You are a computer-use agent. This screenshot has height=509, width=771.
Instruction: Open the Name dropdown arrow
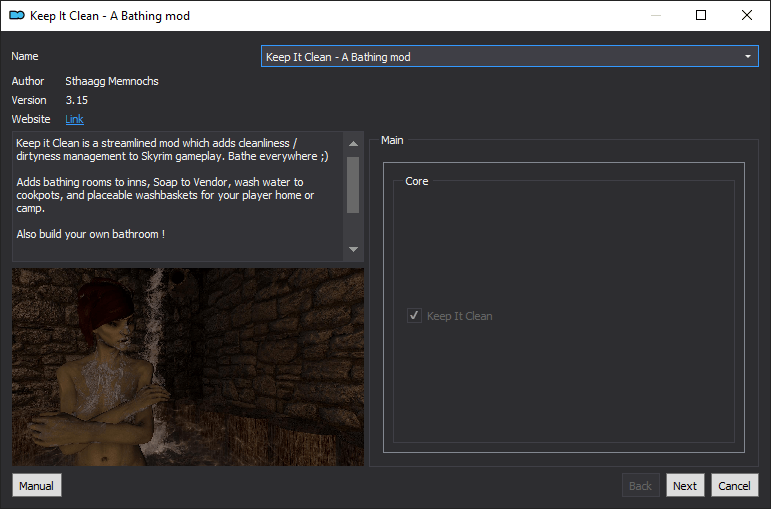pos(747,57)
